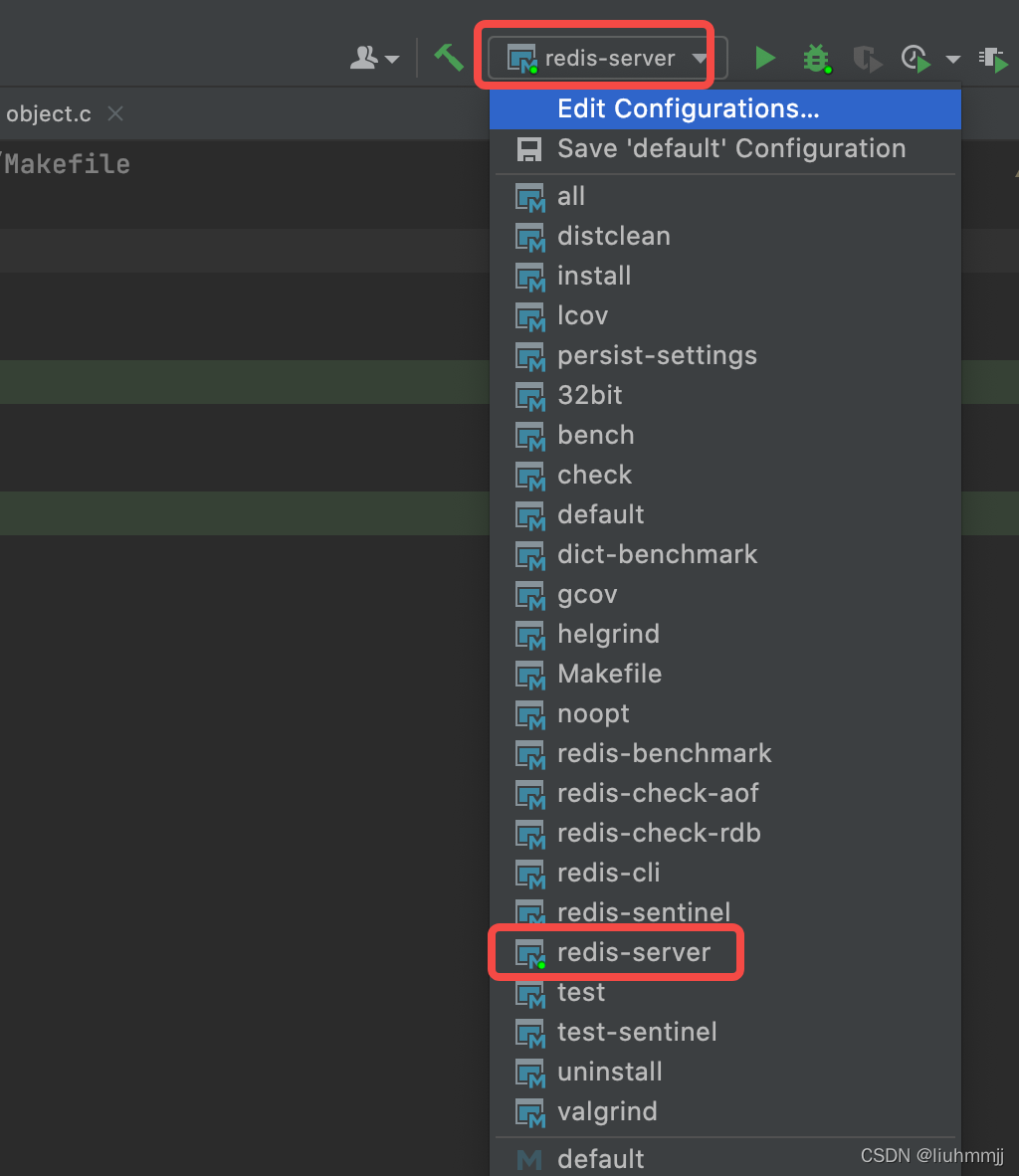Screen dimensions: 1019x1176
Task: Open the profiler options chevron
Action: [952, 59]
